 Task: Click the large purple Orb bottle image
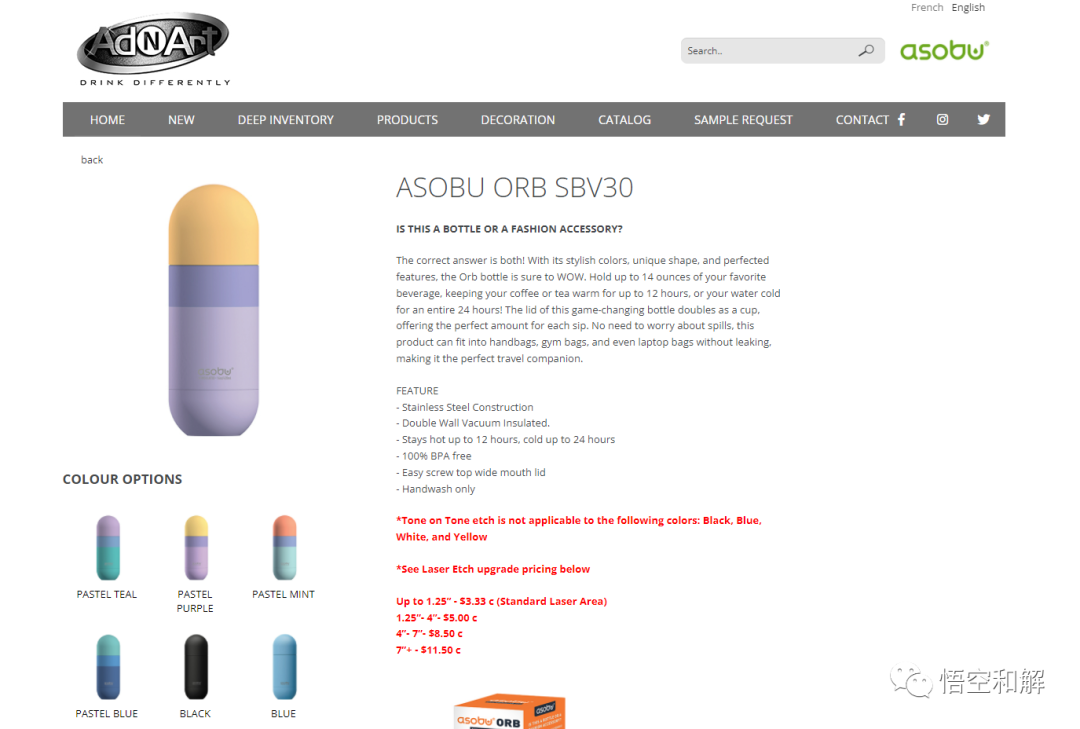[x=214, y=310]
